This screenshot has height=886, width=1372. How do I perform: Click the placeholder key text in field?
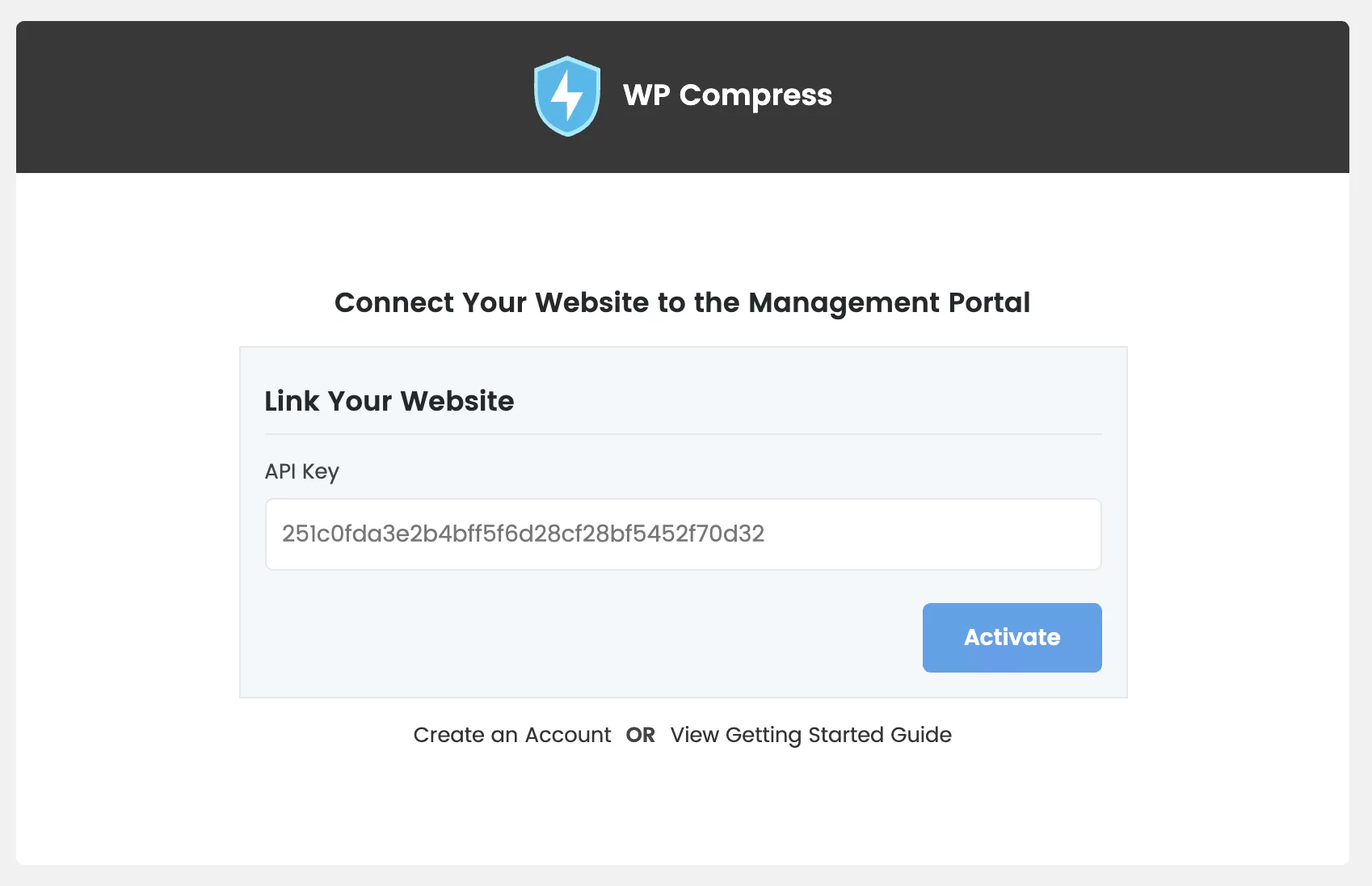(x=524, y=534)
